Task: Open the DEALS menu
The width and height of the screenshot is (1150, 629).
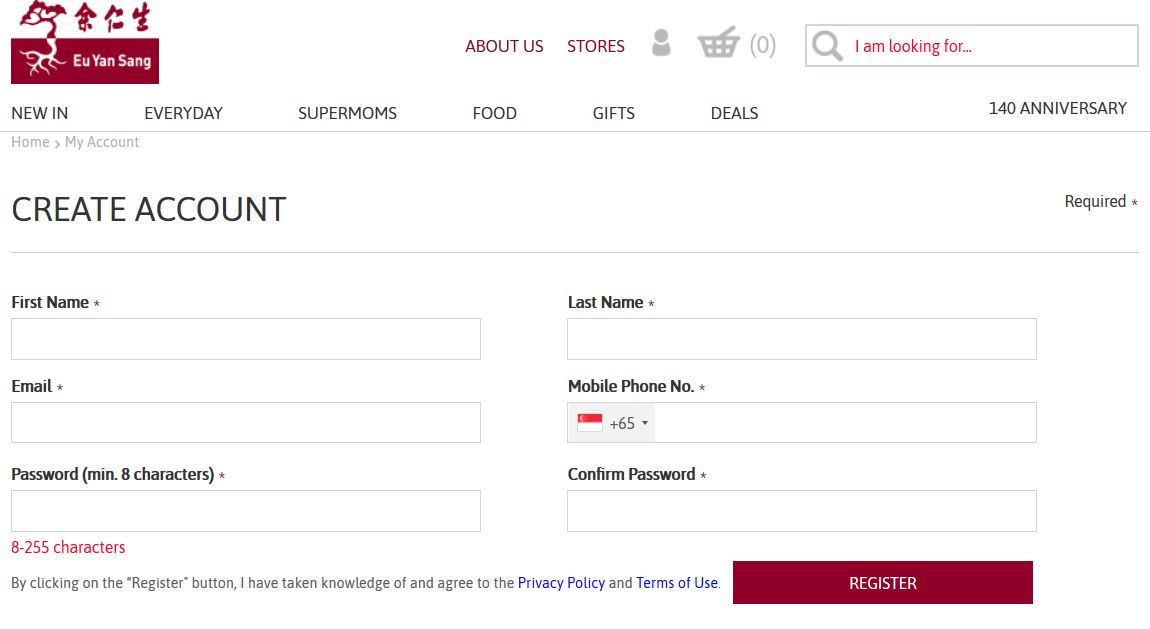Action: (734, 113)
